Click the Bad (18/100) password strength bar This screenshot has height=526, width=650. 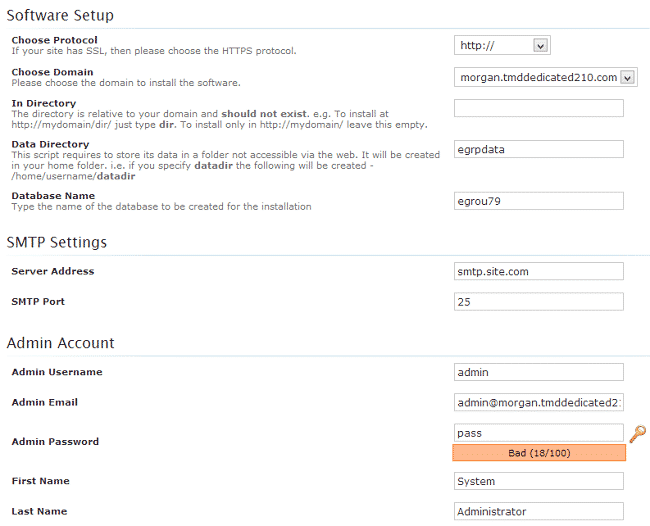point(539,453)
